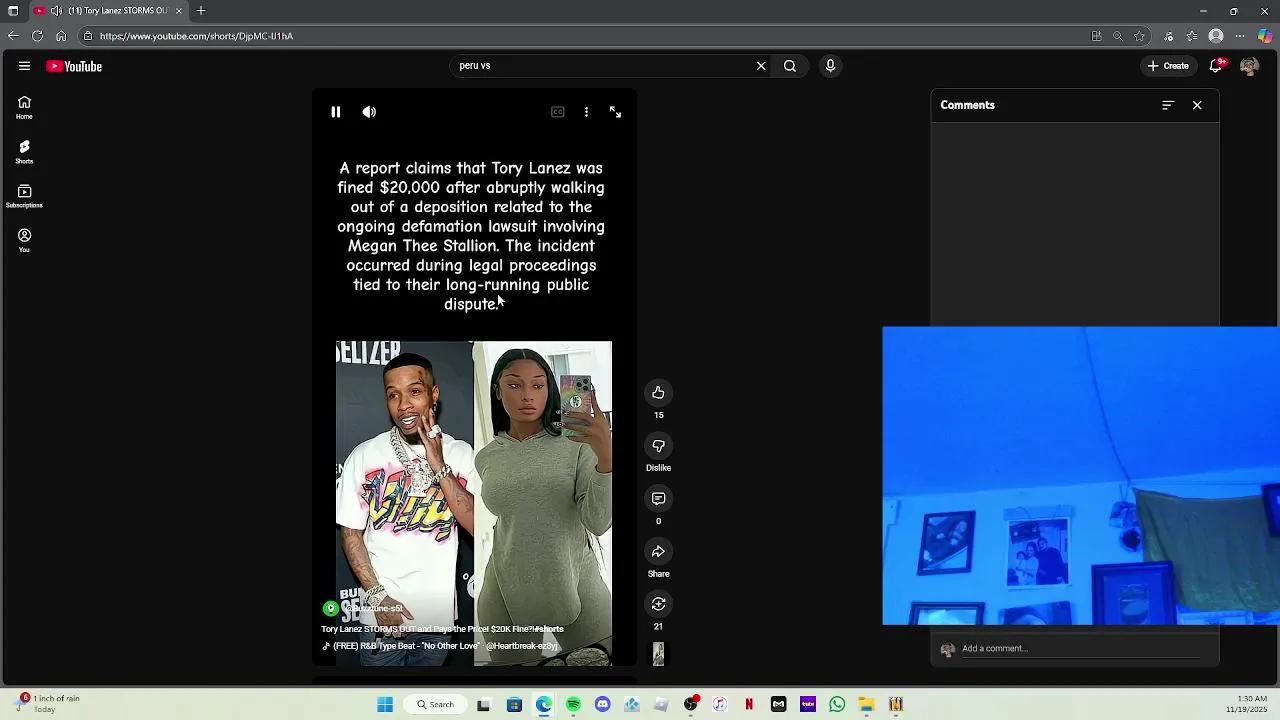Pause the Shorts video
Screen dimensions: 1280x720
tap(336, 112)
